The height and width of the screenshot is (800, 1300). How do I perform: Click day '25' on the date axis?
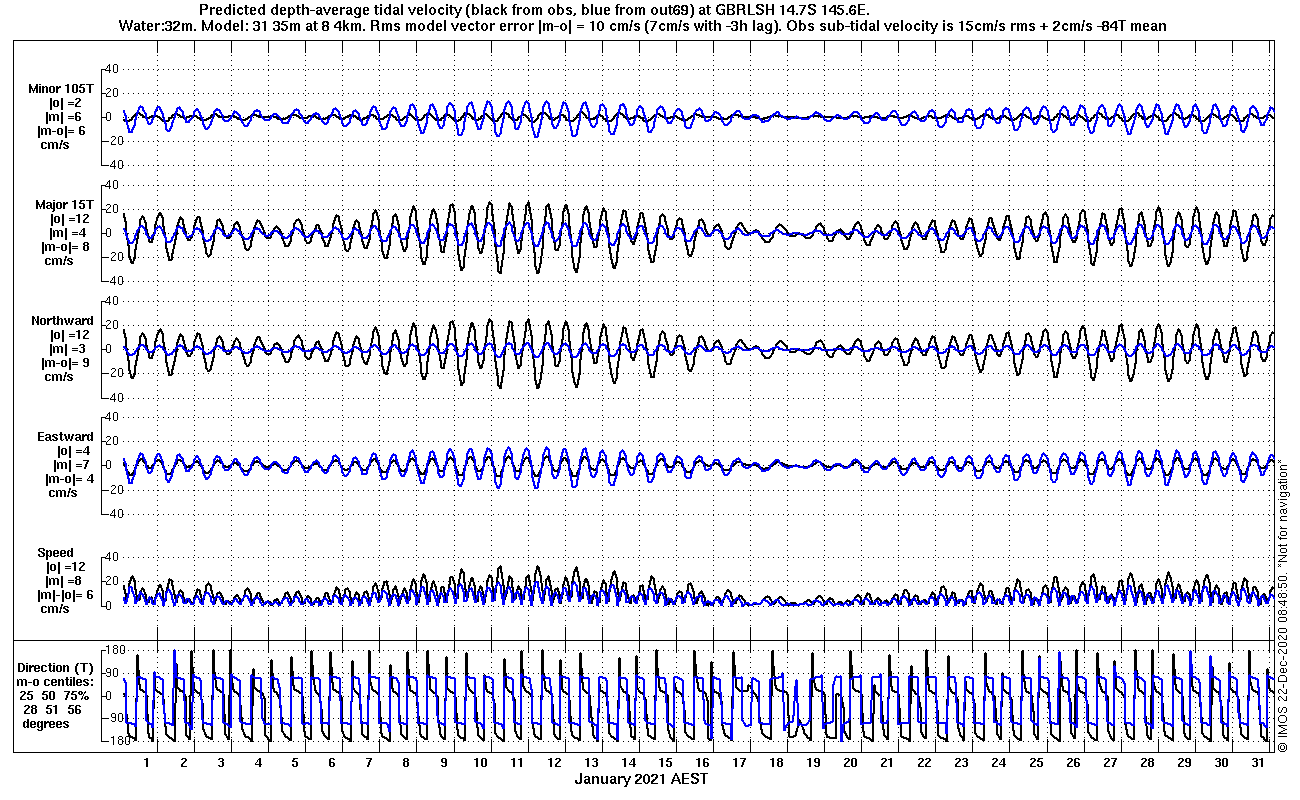pos(1036,763)
